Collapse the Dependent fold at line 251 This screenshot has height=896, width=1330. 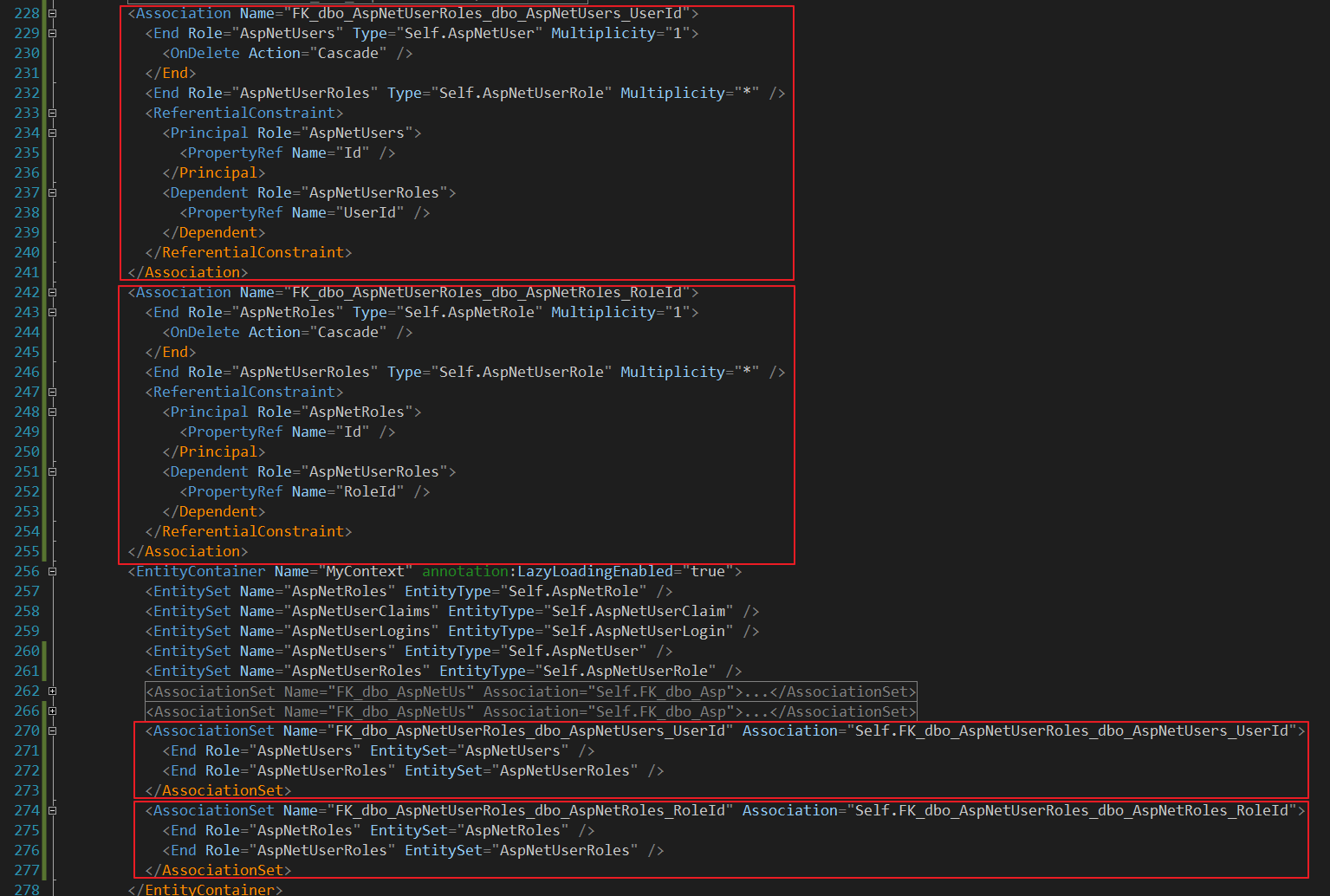click(x=52, y=472)
